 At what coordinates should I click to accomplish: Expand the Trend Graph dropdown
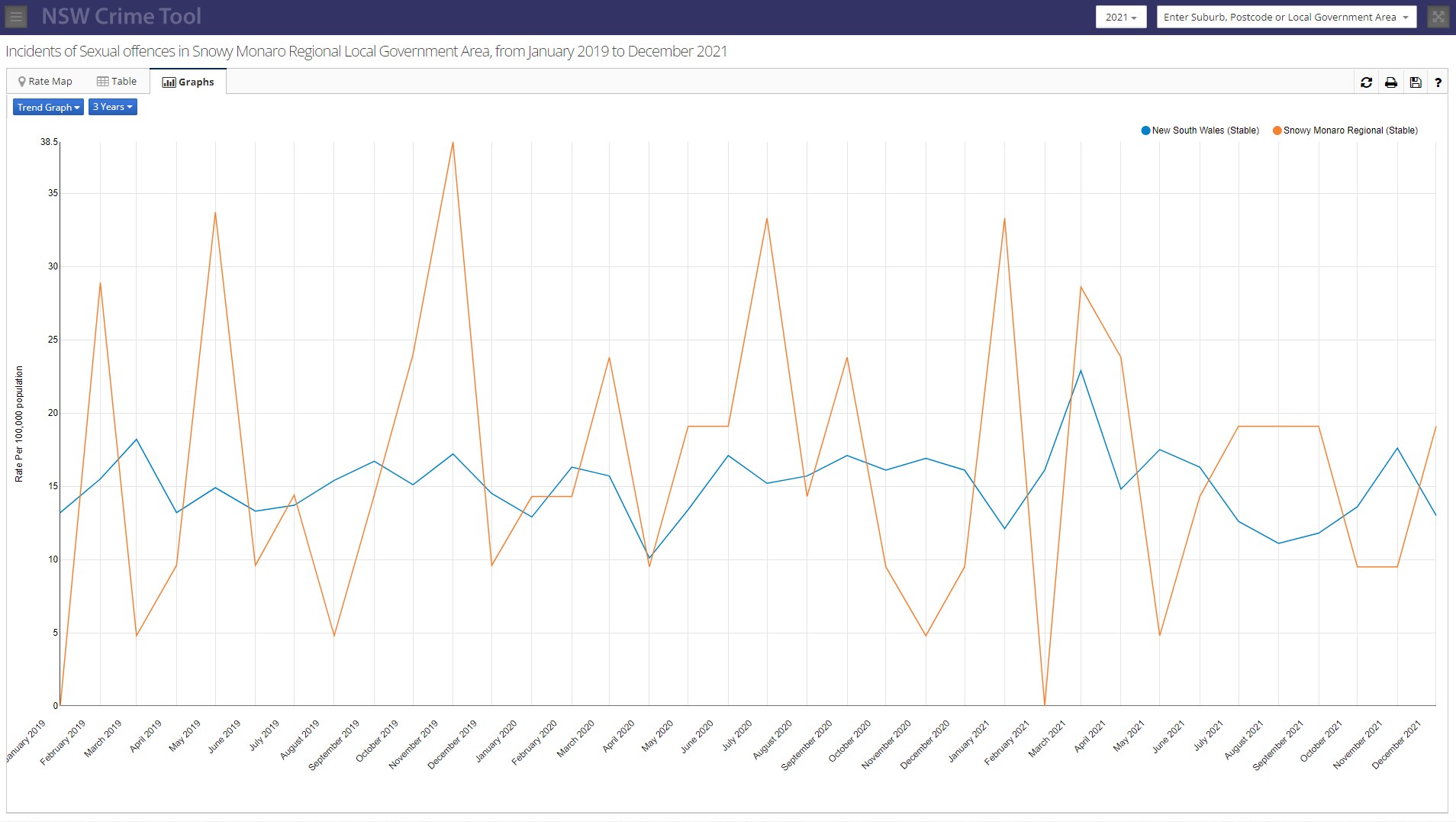(x=47, y=107)
